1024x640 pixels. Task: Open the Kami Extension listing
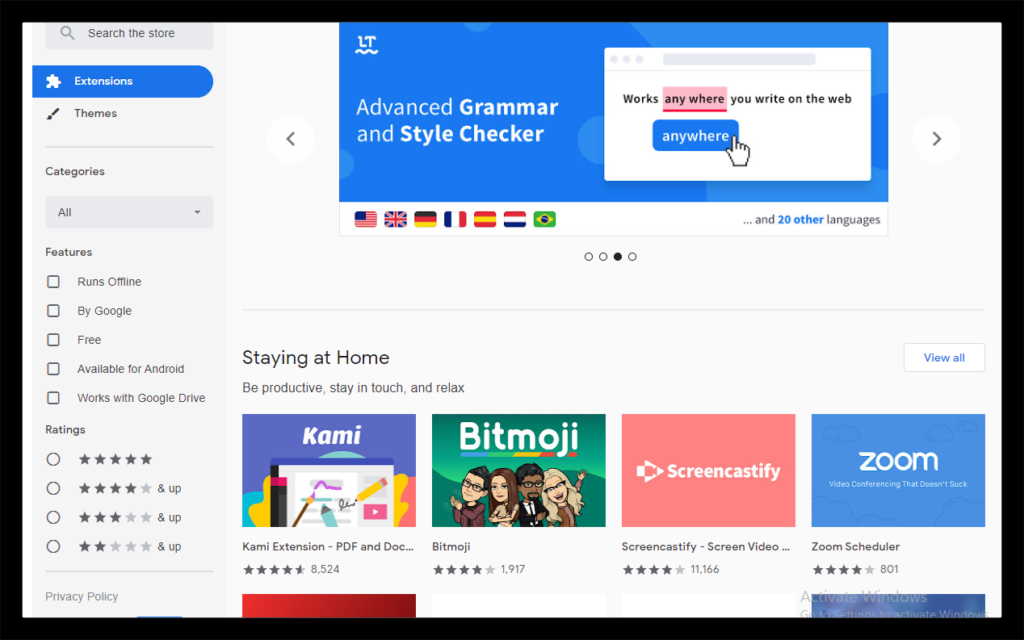tap(328, 470)
